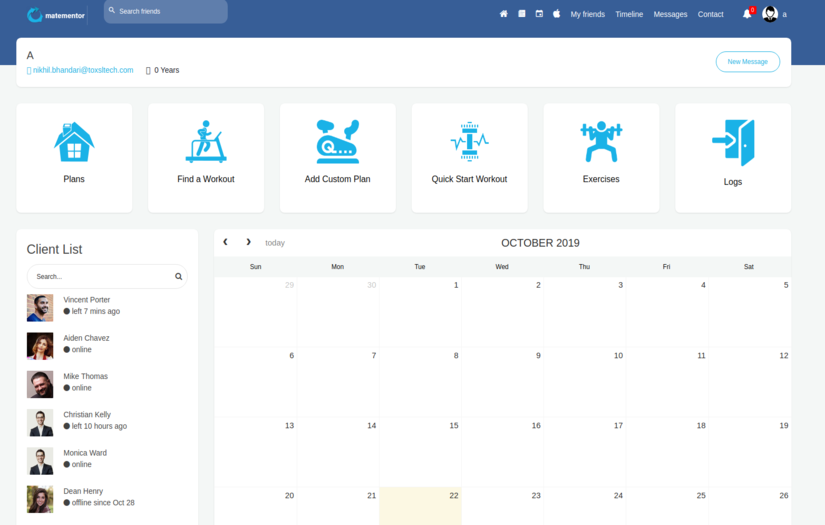Click the Wed column header
This screenshot has width=825, height=525.
[502, 267]
